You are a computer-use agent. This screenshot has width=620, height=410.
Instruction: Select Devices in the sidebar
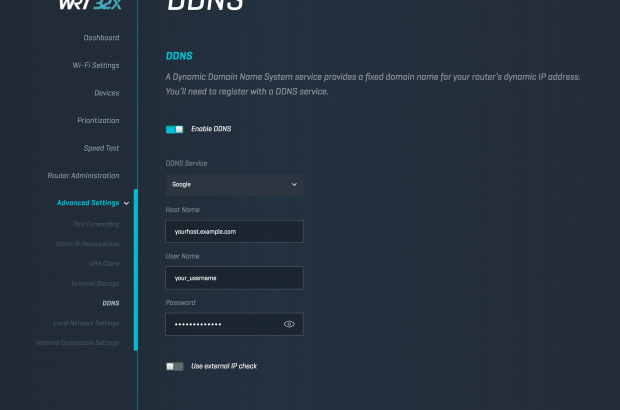point(106,93)
